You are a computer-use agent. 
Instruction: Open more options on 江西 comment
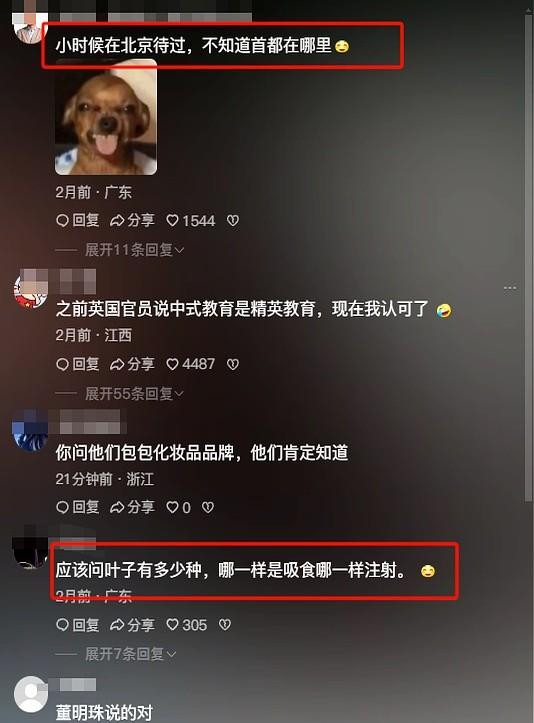pos(510,288)
